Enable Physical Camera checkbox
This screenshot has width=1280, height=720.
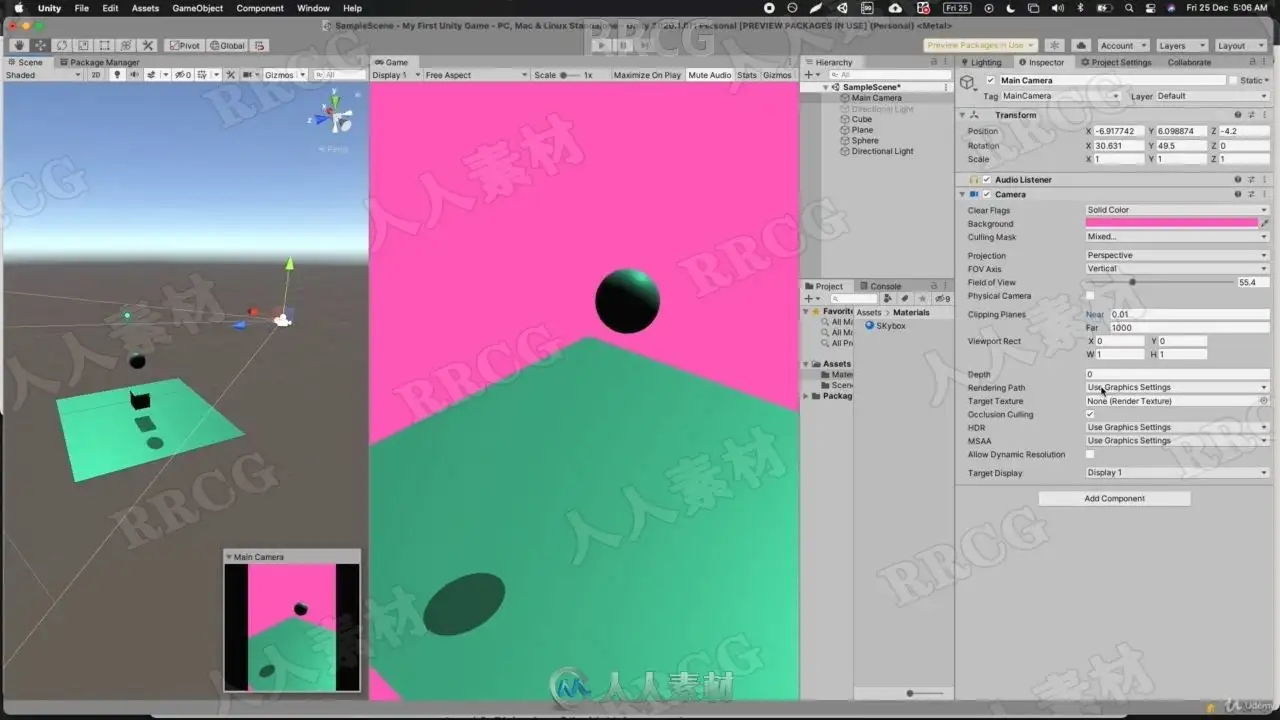pyautogui.click(x=1090, y=296)
